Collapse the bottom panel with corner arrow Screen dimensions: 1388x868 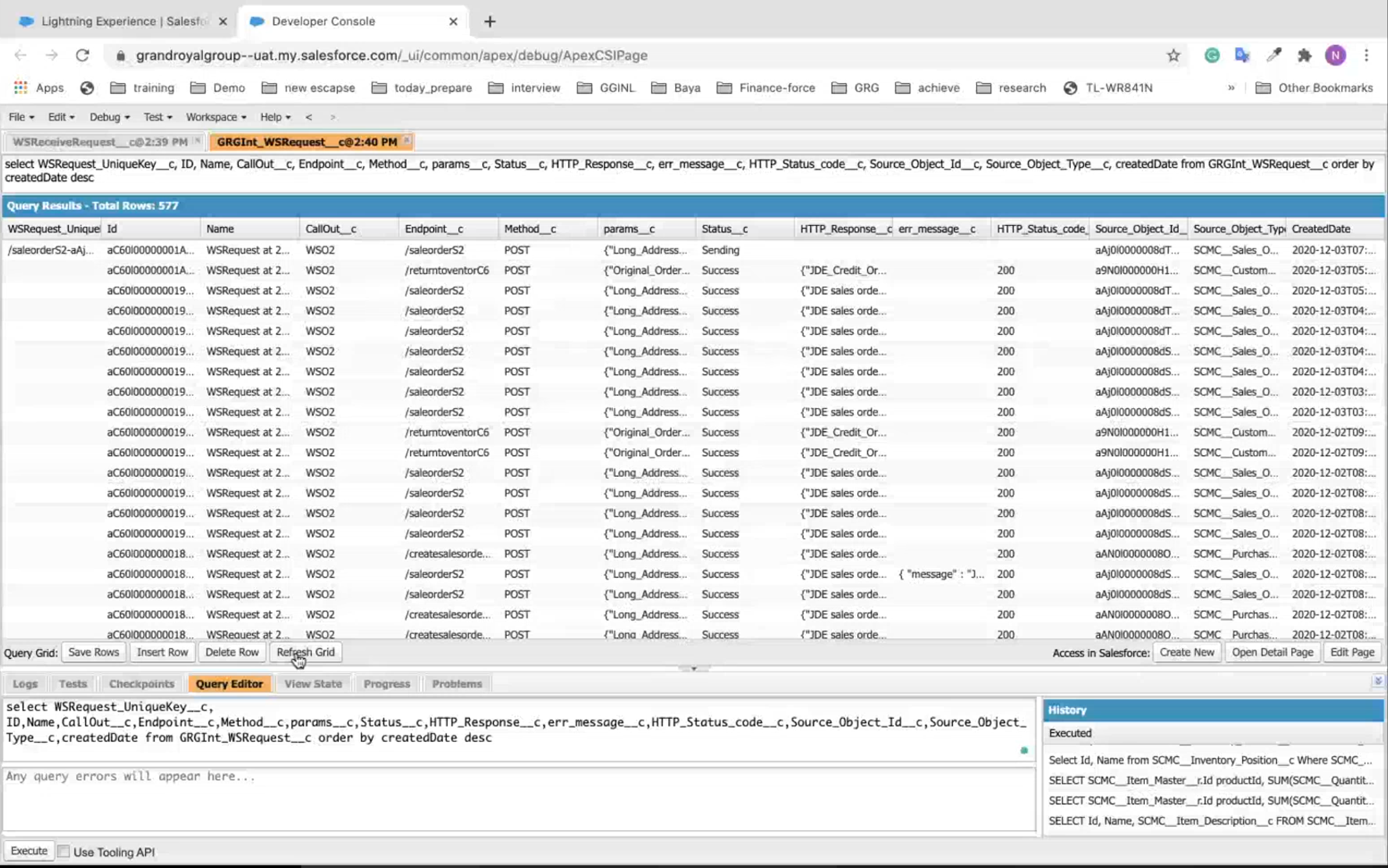point(1377,681)
